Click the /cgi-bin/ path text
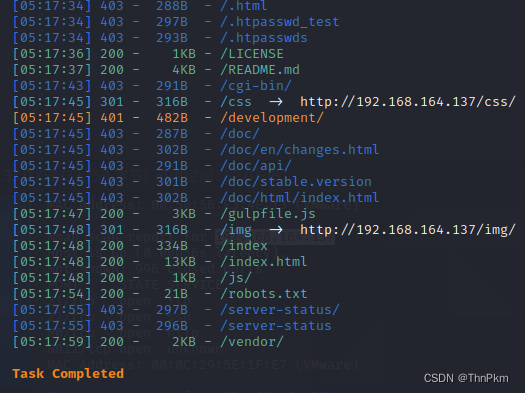This screenshot has width=525, height=393. [x=256, y=86]
